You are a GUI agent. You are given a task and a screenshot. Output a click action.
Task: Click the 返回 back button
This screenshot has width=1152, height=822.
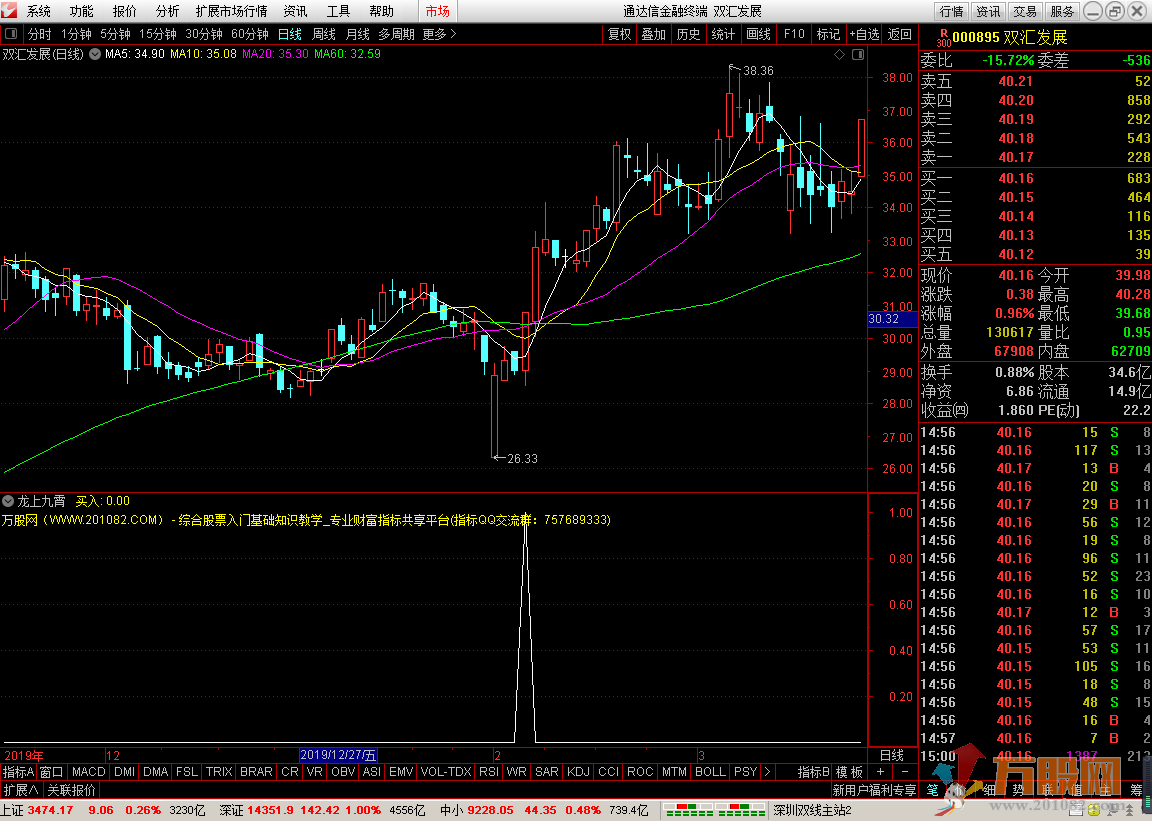tap(900, 34)
